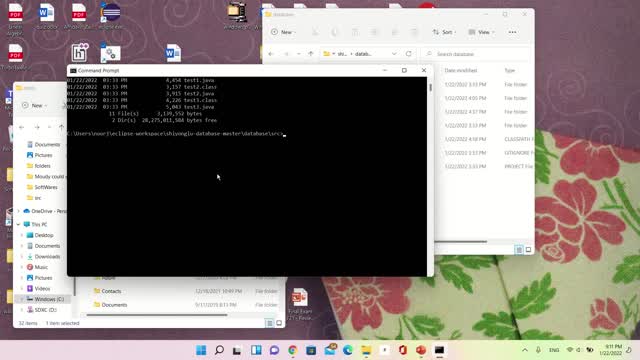Collapse This PC node
The width and height of the screenshot is (640, 360).
click(18, 224)
